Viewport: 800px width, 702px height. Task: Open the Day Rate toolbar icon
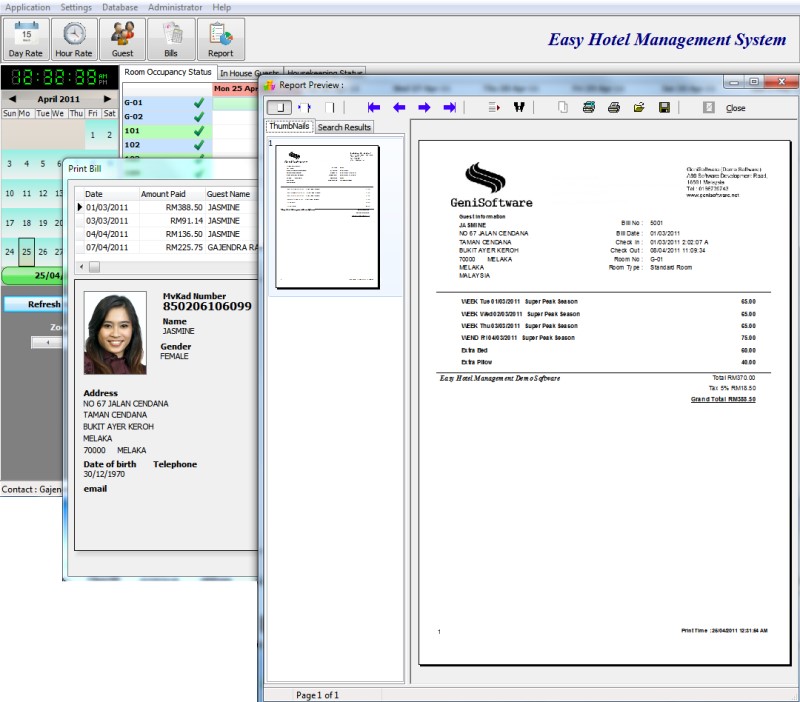coord(26,39)
